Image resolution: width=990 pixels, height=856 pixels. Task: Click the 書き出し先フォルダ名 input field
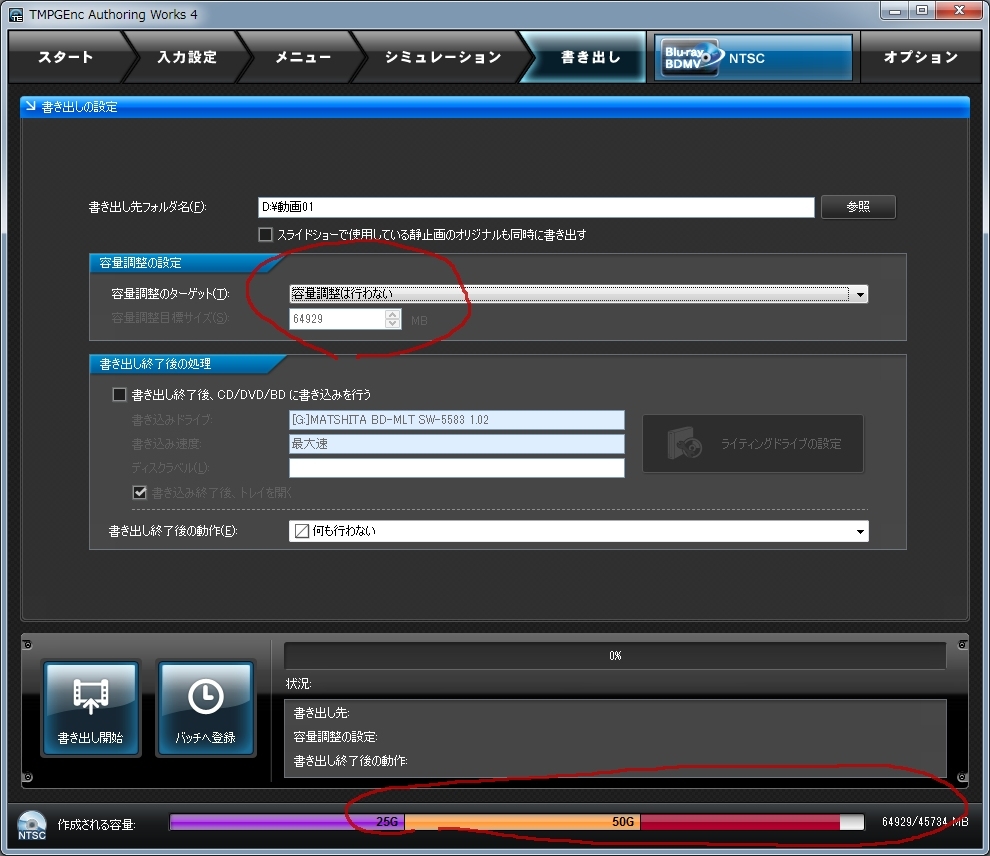click(x=536, y=207)
